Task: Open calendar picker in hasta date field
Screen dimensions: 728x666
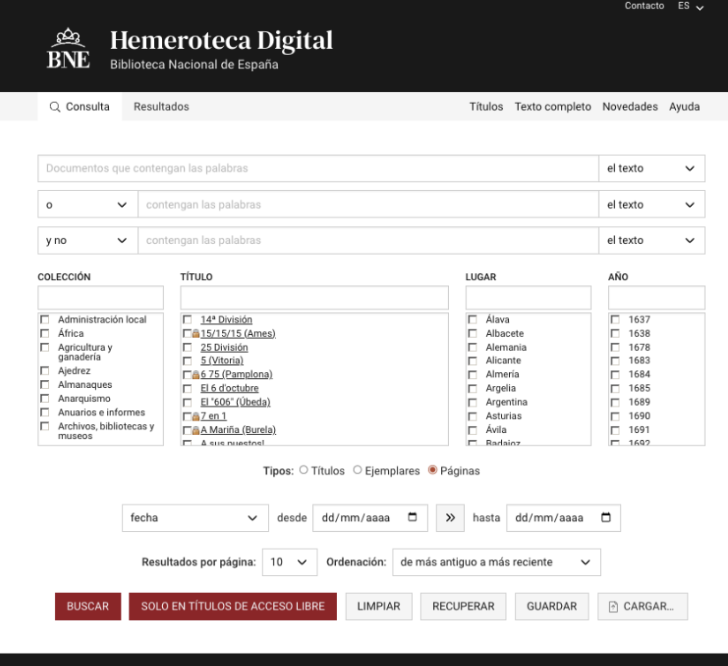Action: [606, 517]
